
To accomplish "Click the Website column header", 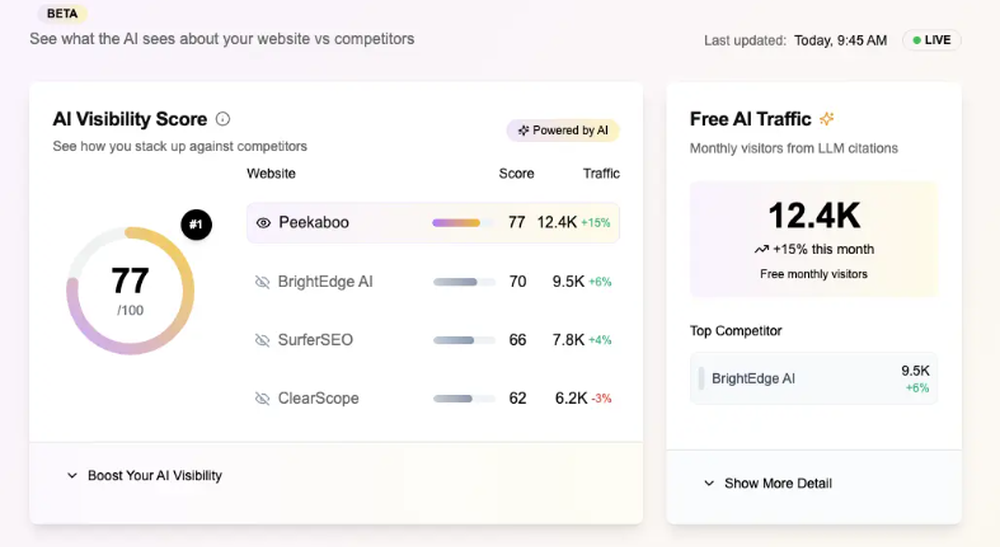I will tap(271, 173).
